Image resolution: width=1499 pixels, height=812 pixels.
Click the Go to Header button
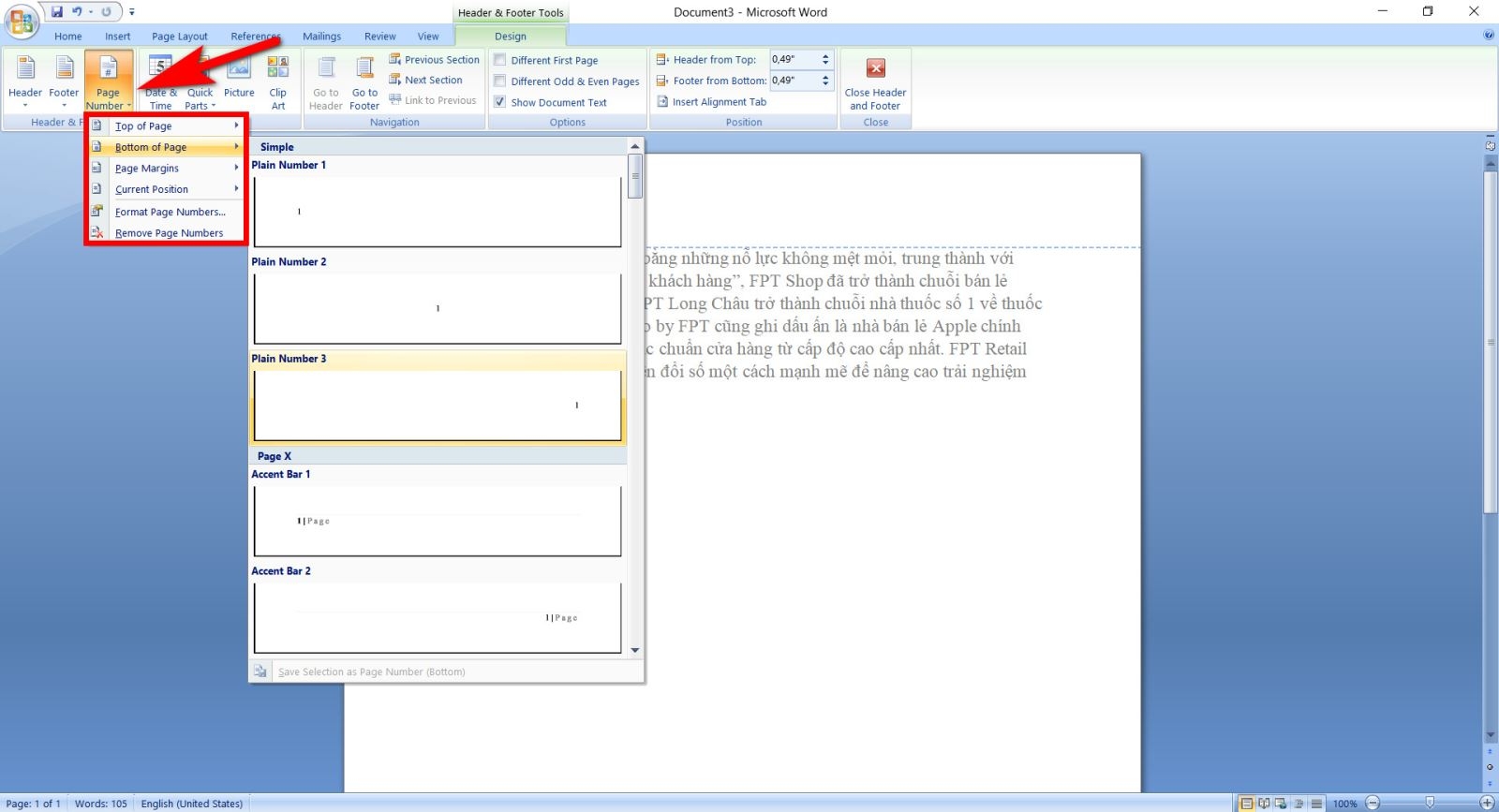[326, 82]
